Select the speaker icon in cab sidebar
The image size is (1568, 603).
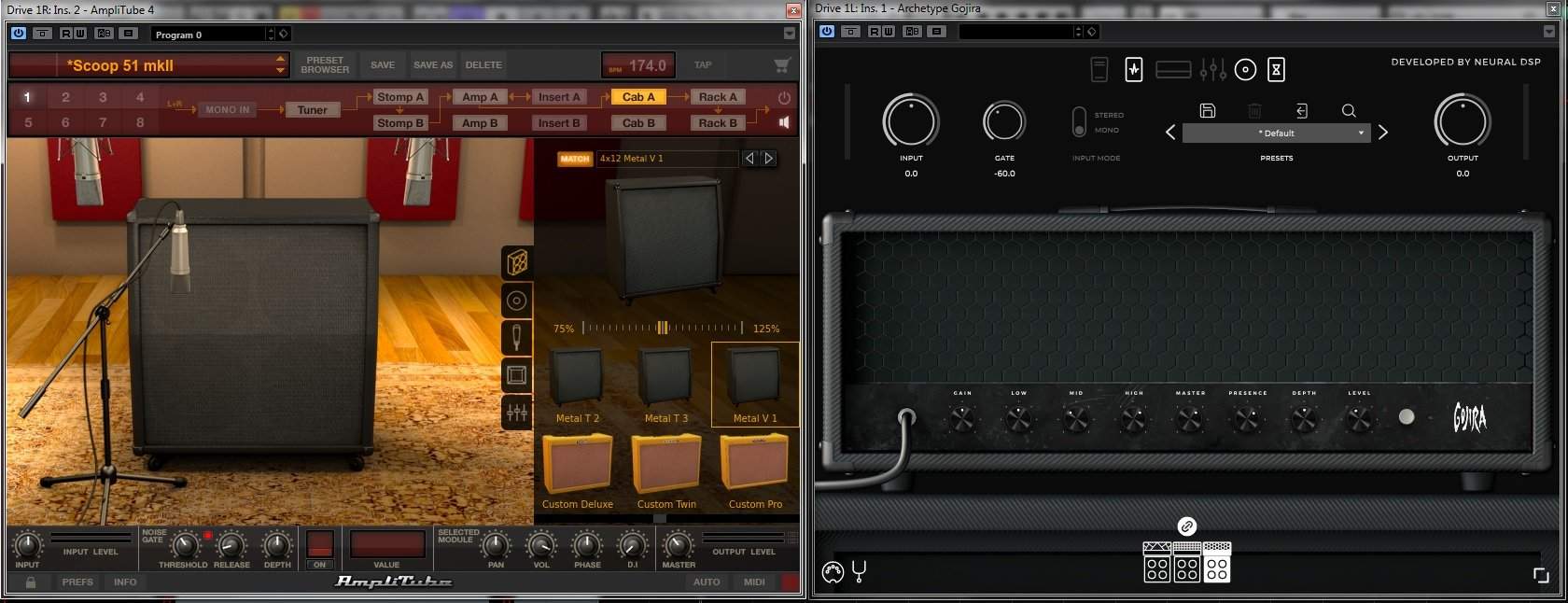point(517,301)
